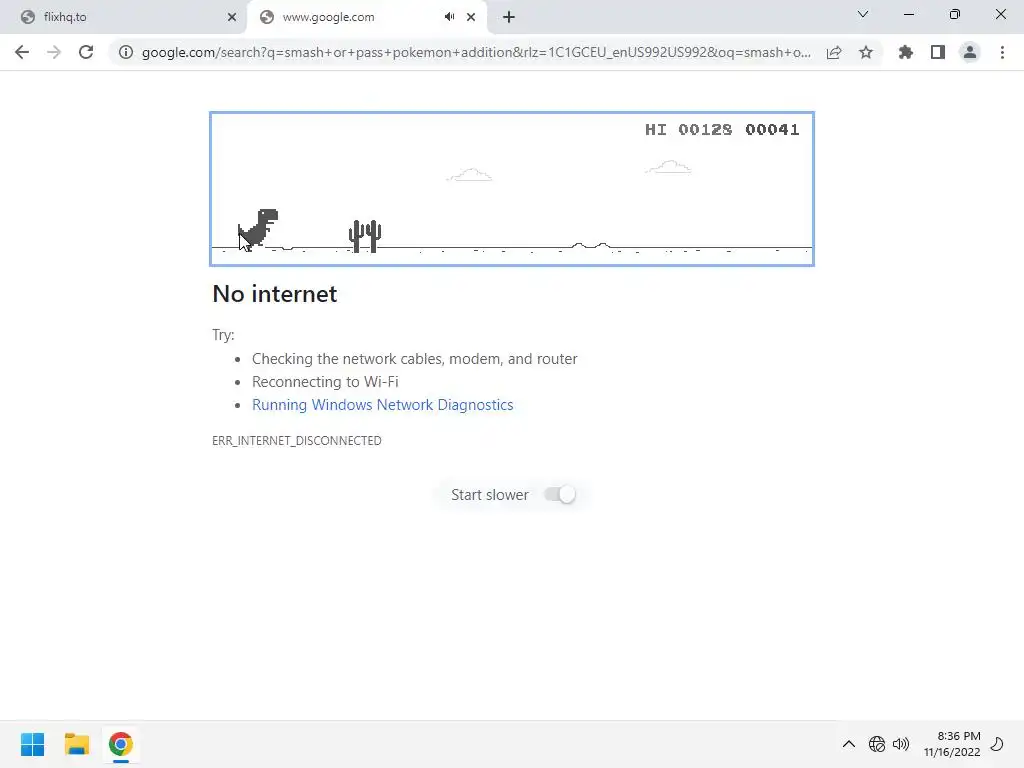
Task: Go back to the previous page
Action: click(22, 52)
